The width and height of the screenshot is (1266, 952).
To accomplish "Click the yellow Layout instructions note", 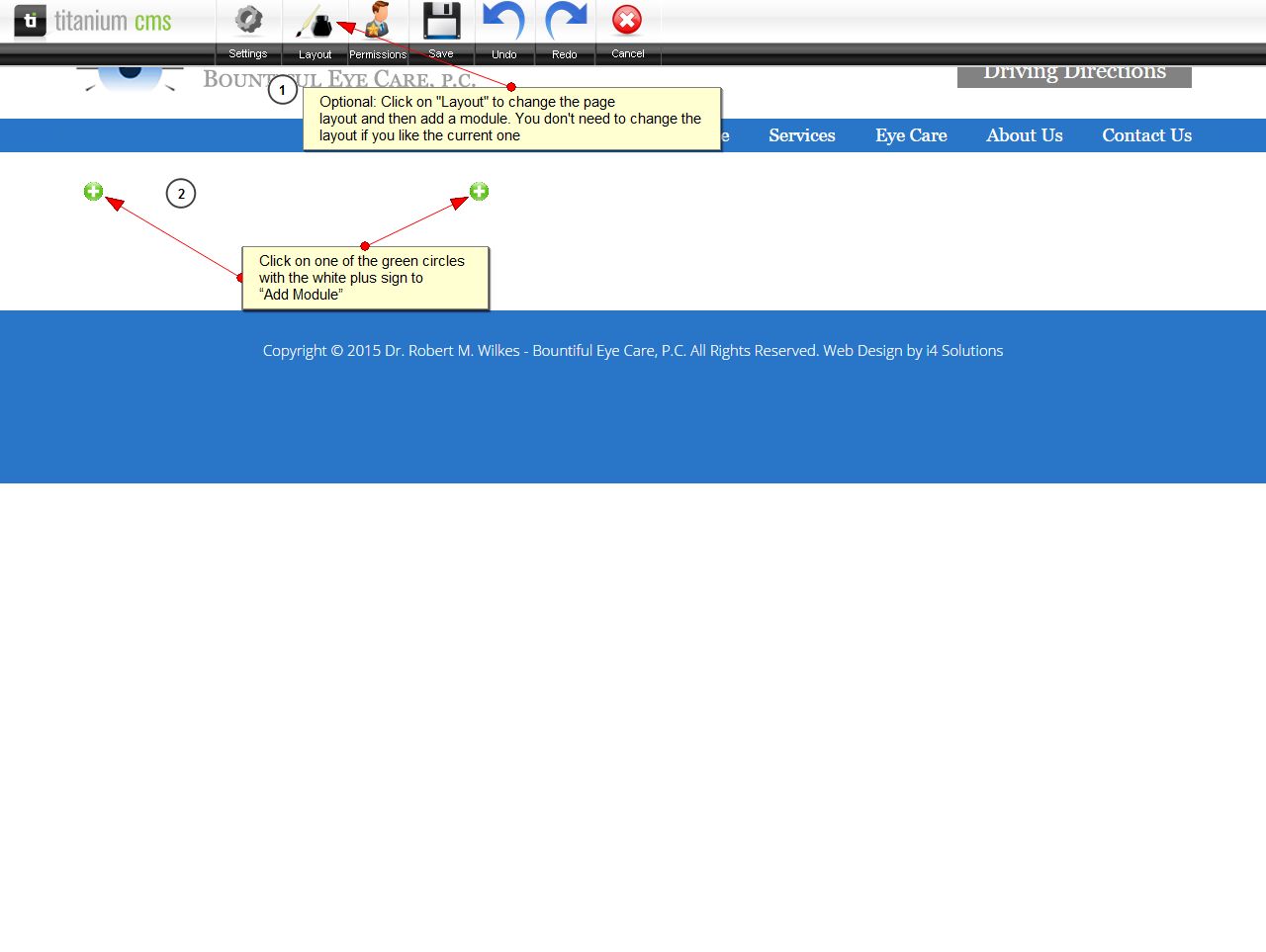I will (511, 119).
